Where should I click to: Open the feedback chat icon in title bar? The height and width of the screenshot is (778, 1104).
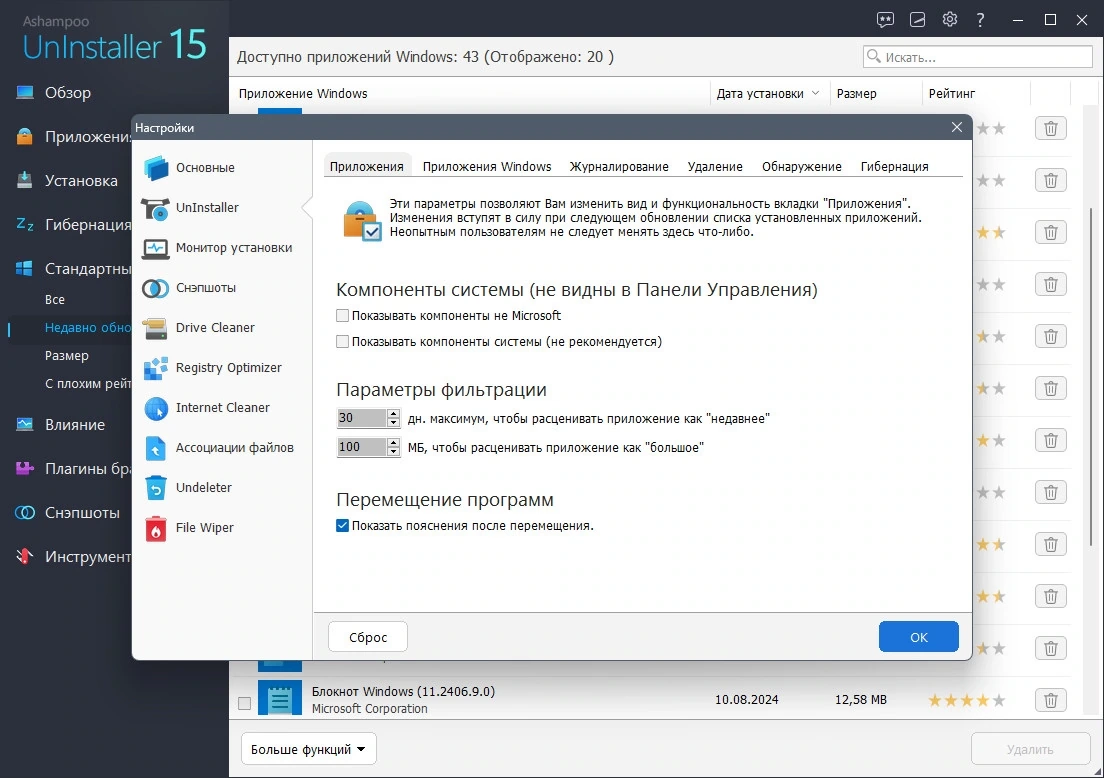(885, 20)
